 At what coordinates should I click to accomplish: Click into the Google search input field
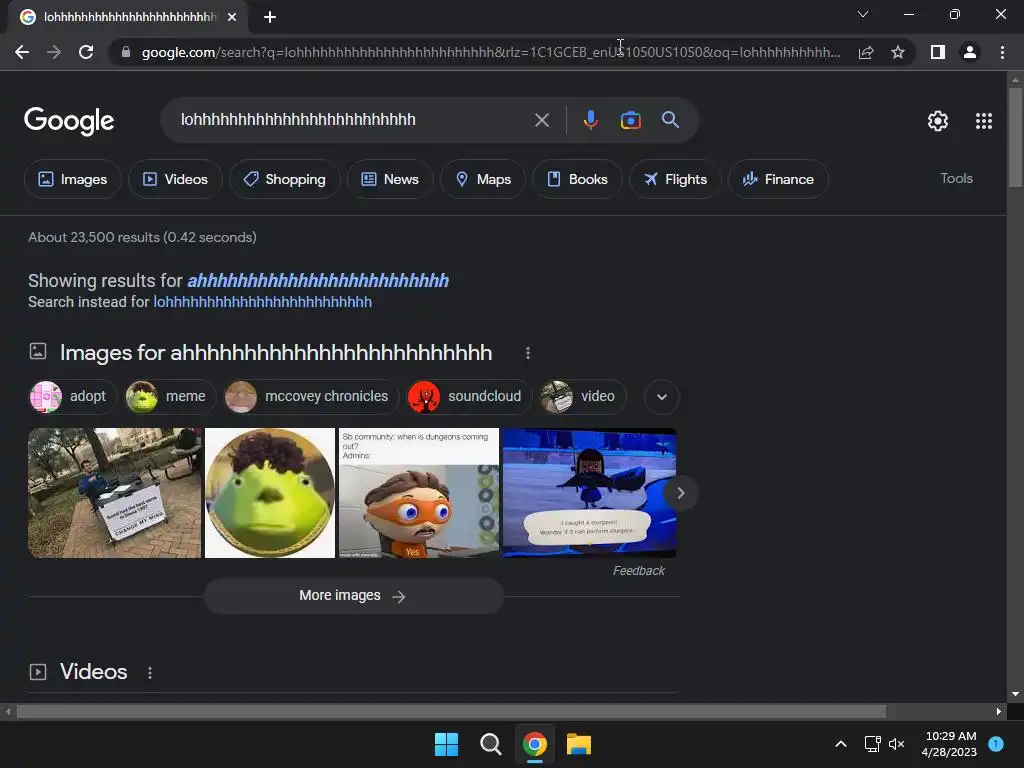353,120
